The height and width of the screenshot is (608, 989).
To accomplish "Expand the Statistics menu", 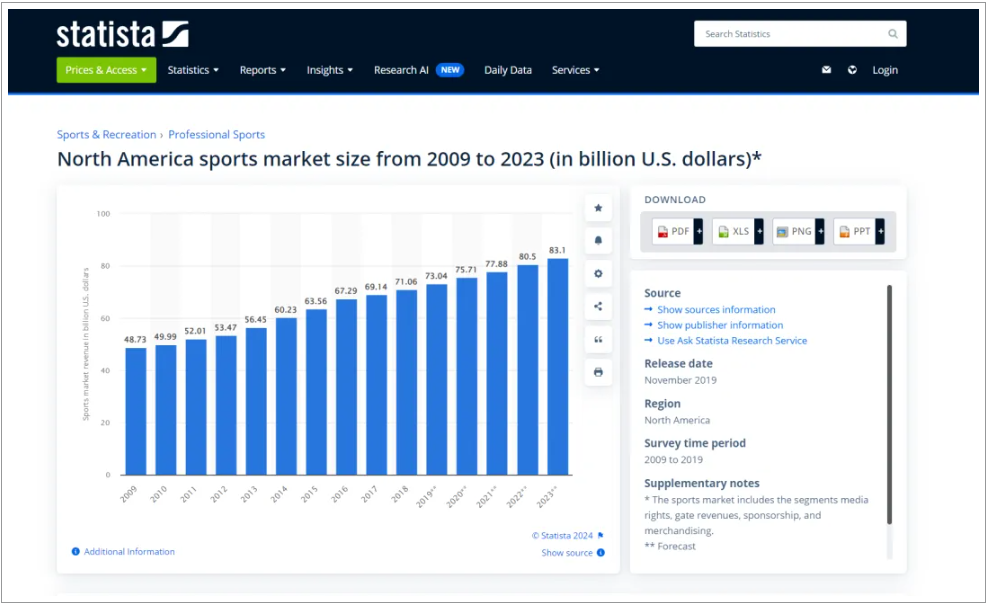I will tap(193, 70).
